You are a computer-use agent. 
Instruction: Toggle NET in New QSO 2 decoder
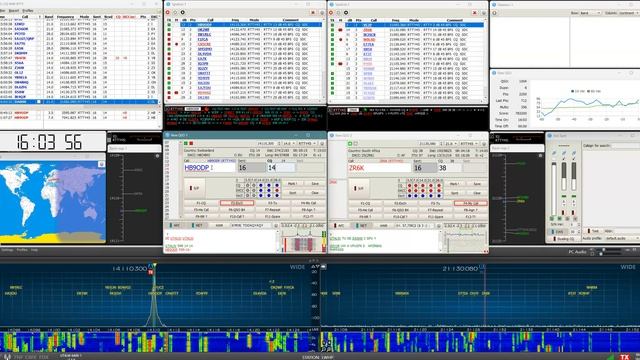click(361, 225)
